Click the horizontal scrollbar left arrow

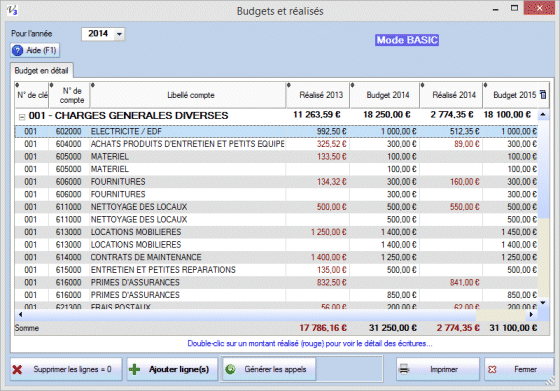20,315
